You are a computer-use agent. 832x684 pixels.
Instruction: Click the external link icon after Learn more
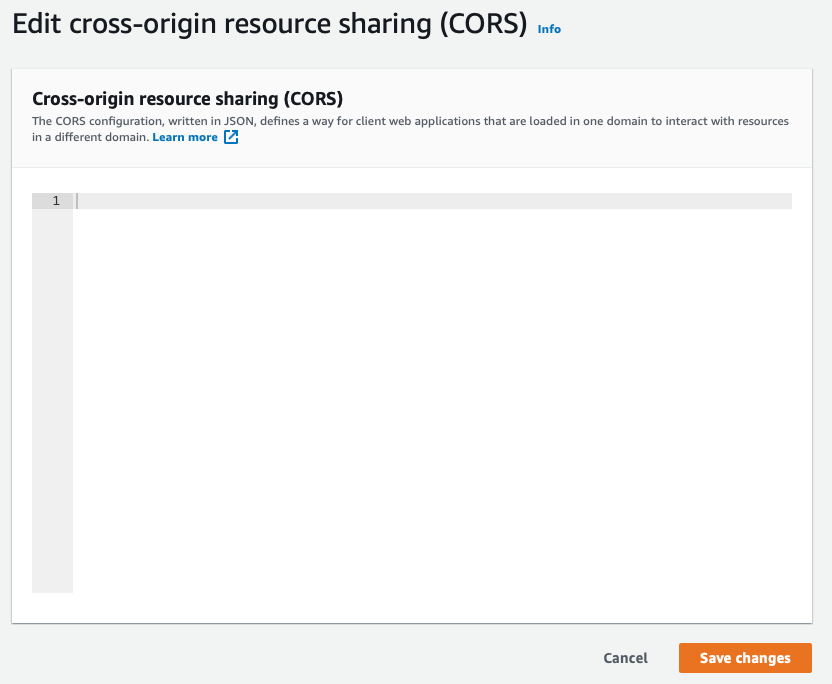[231, 137]
